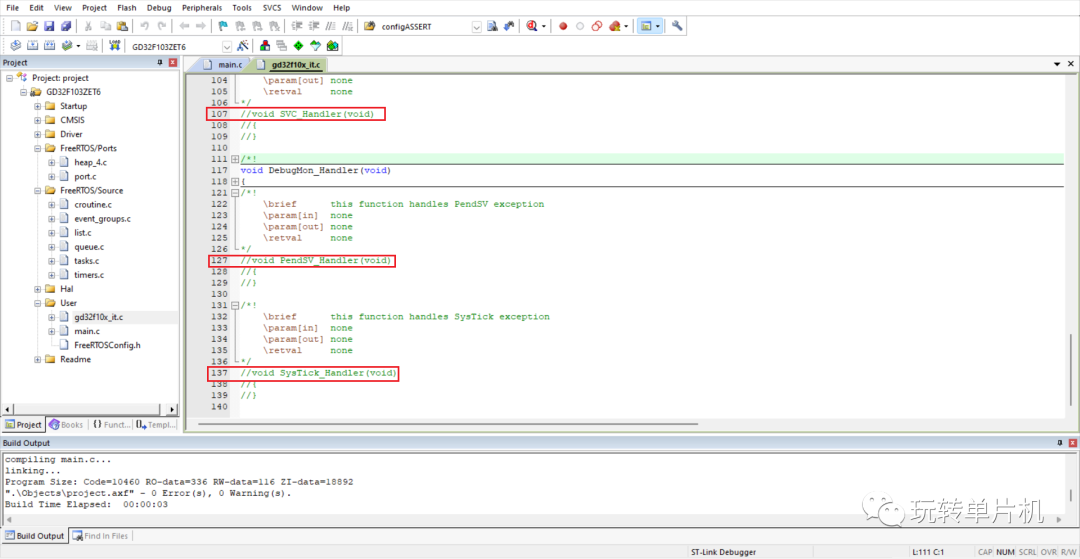Click the 'ST-Link Debugger' status text
Image resolution: width=1080 pixels, height=559 pixels.
[x=723, y=552]
